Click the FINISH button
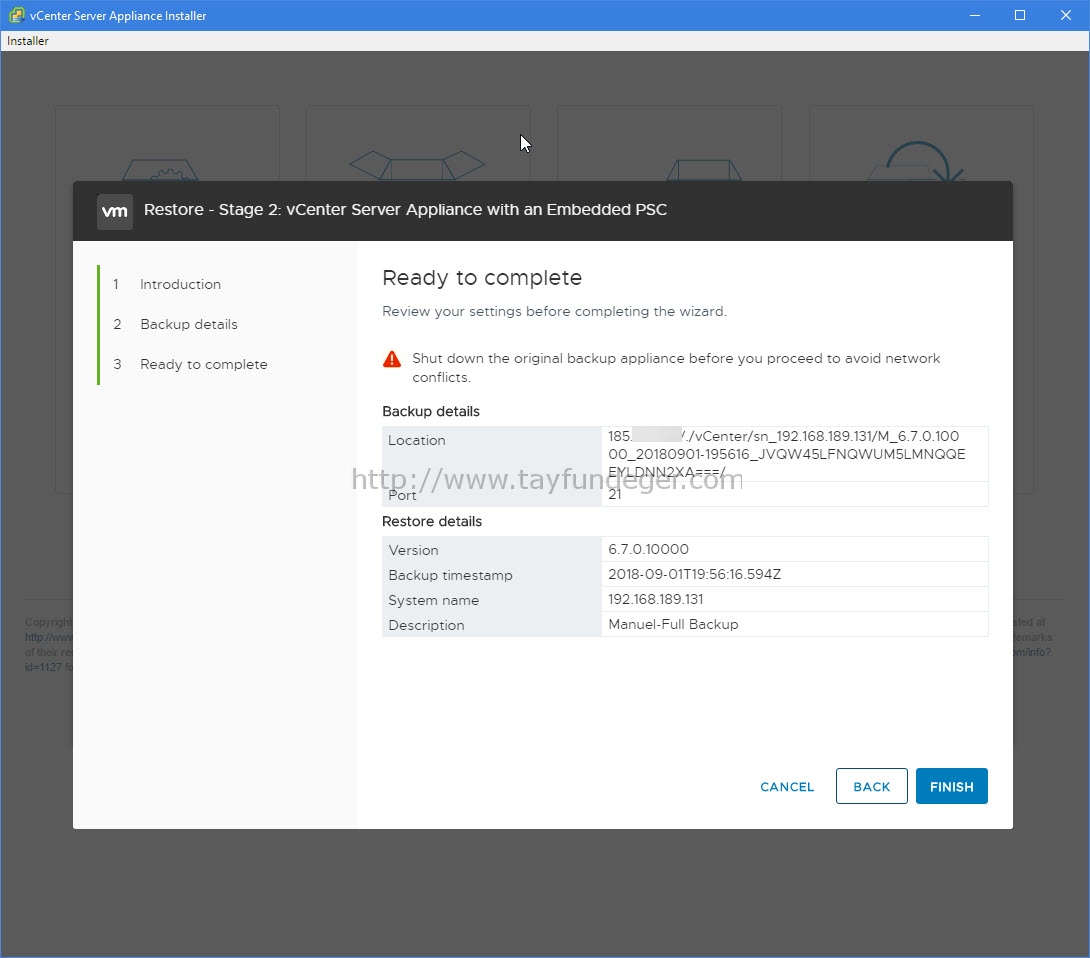 (951, 786)
